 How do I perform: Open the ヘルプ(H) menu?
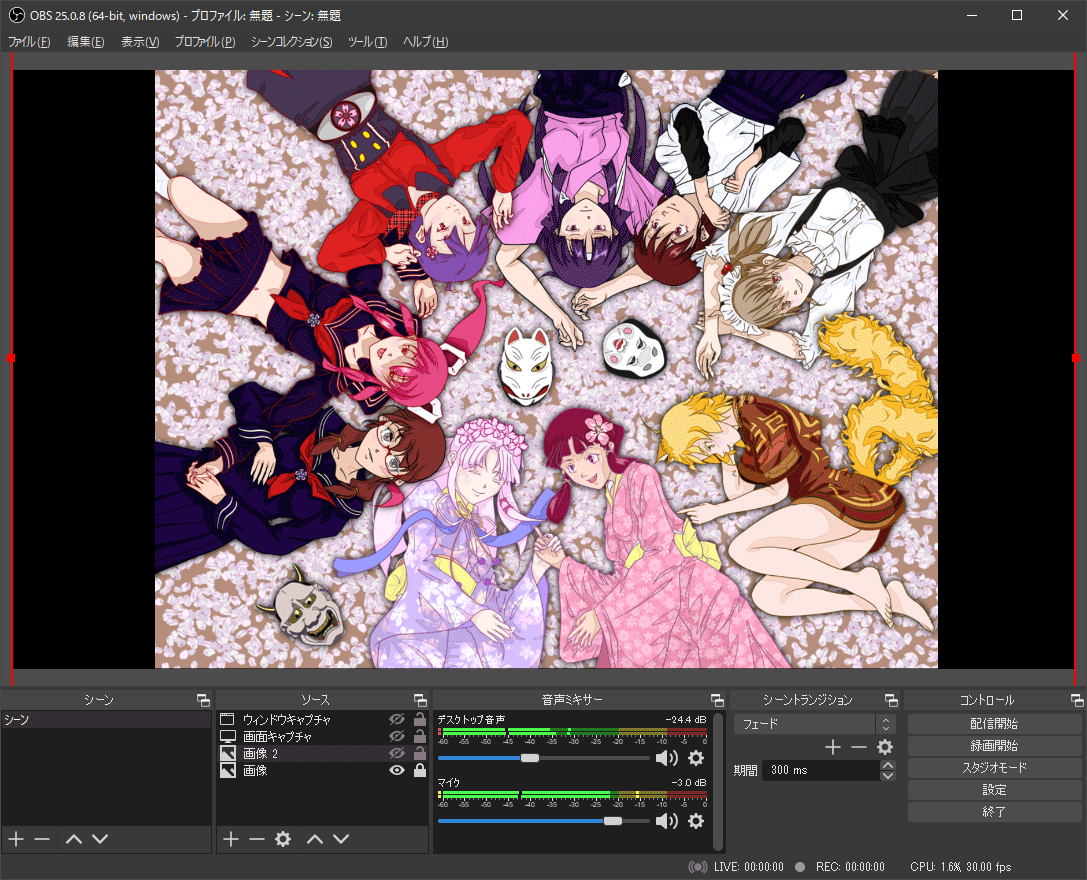[x=426, y=42]
